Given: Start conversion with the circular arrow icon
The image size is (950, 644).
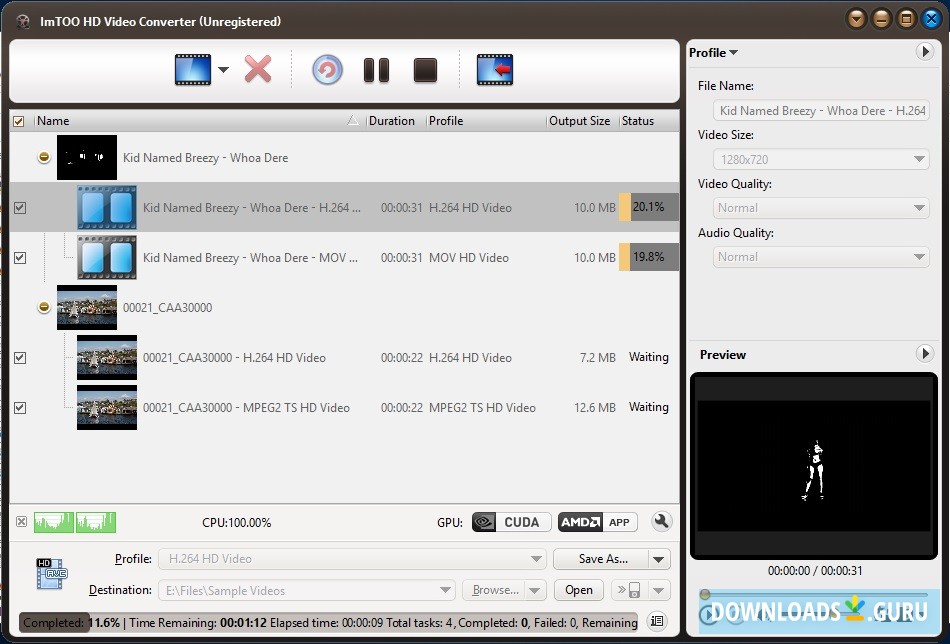Looking at the screenshot, I should tap(327, 69).
